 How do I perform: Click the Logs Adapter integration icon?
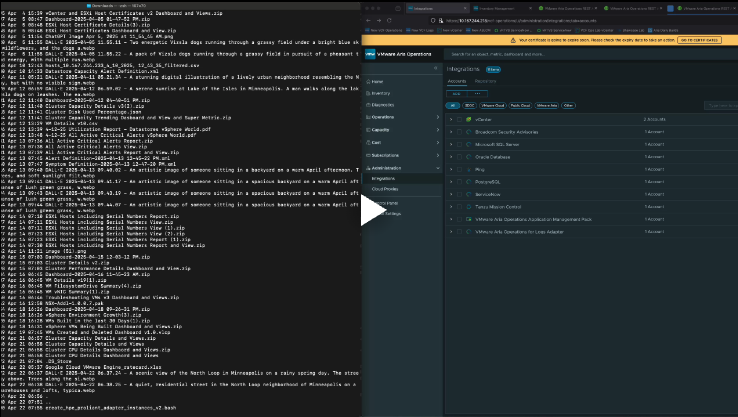click(x=469, y=232)
